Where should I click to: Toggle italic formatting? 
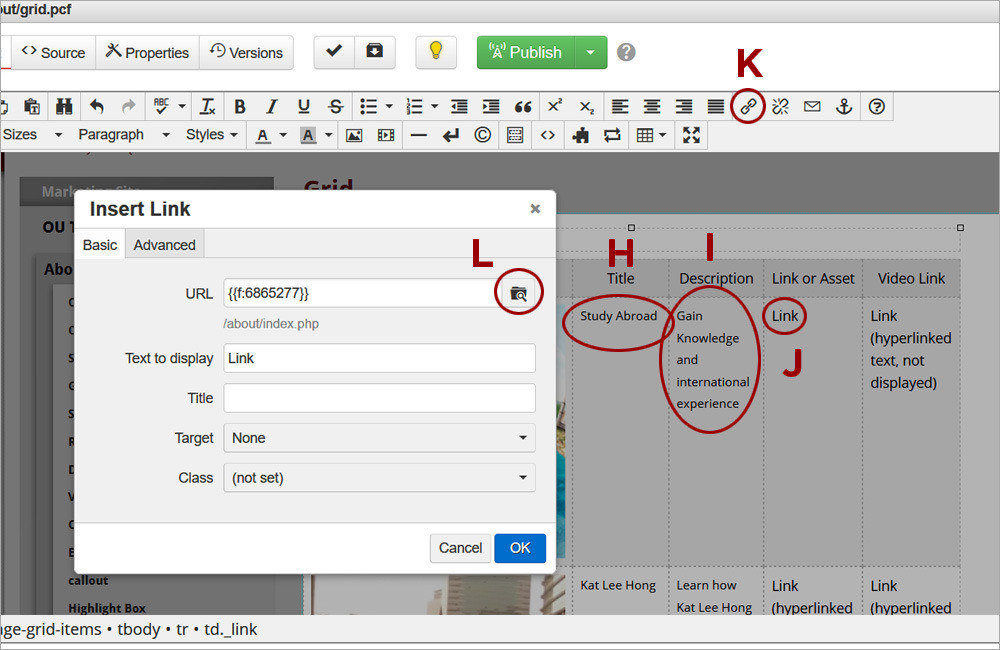(272, 107)
